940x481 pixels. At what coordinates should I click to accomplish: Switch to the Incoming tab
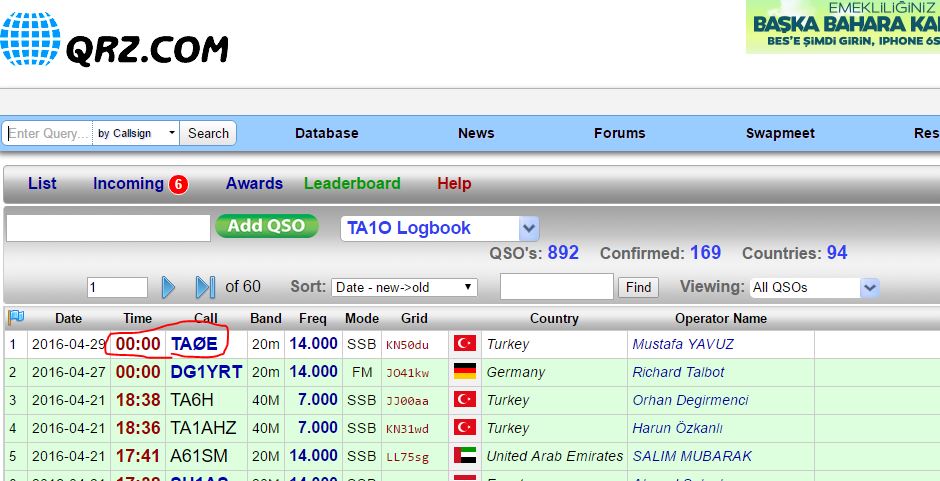click(x=128, y=184)
